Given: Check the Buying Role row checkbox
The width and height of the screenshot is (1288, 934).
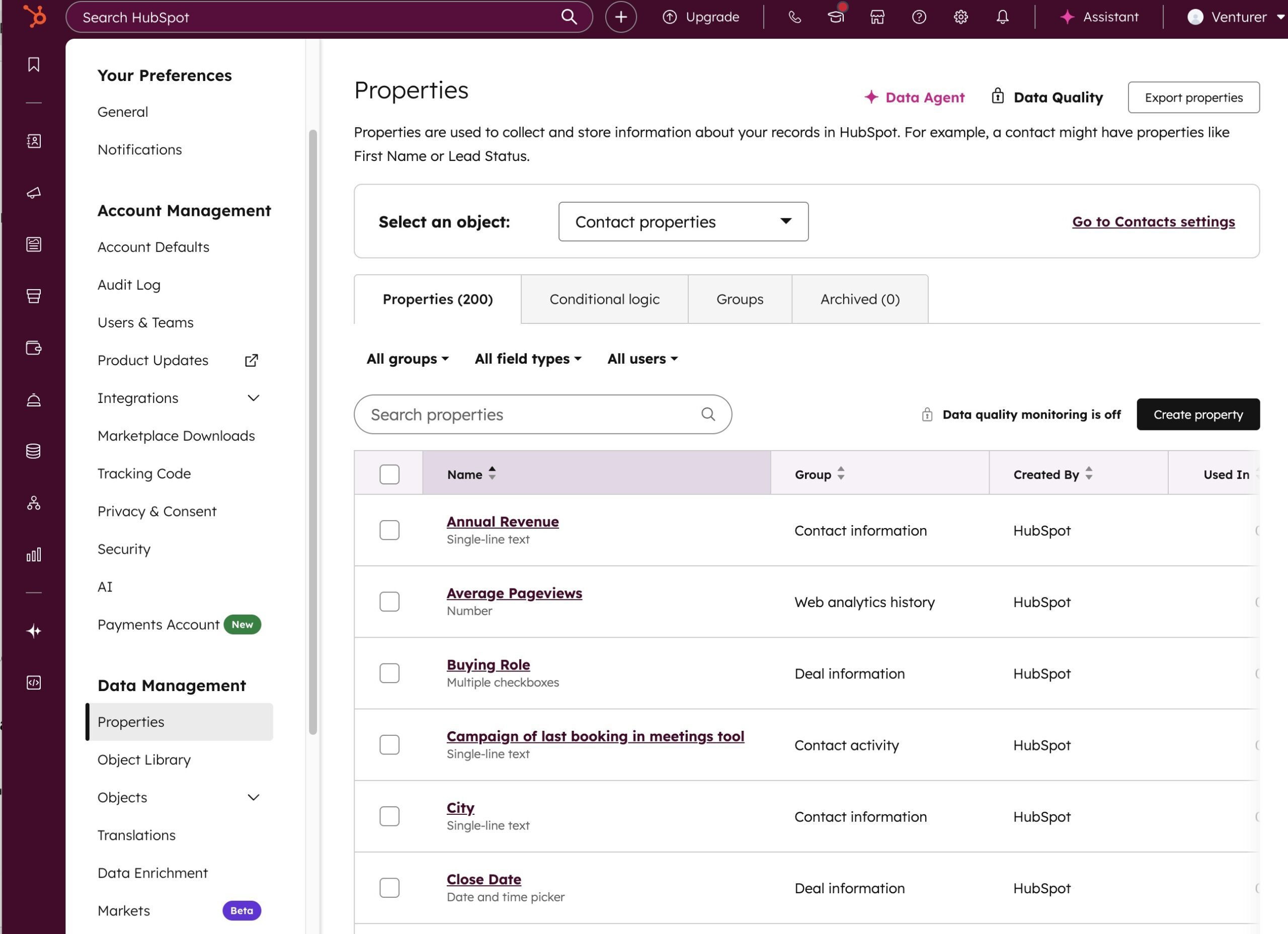Looking at the screenshot, I should (389, 673).
